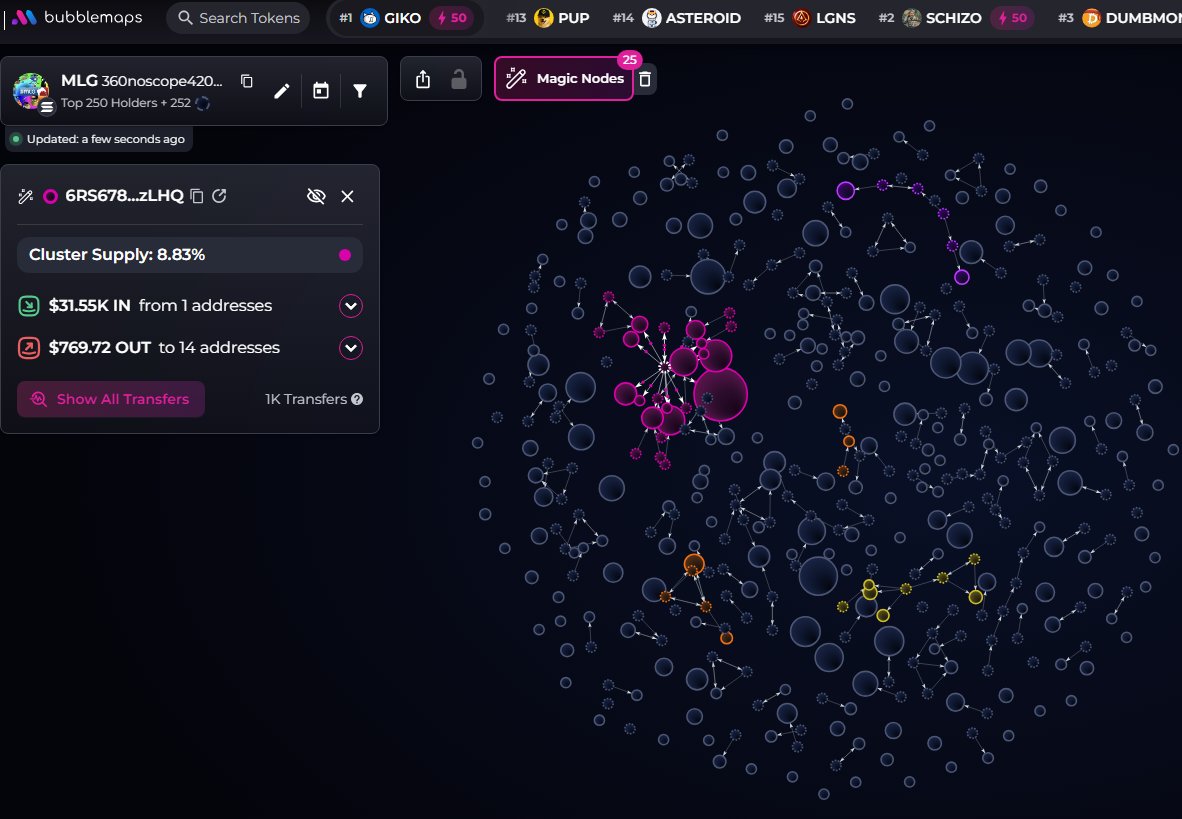Hide the selected address with eye icon
Image resolution: width=1182 pixels, height=819 pixels.
[x=316, y=196]
